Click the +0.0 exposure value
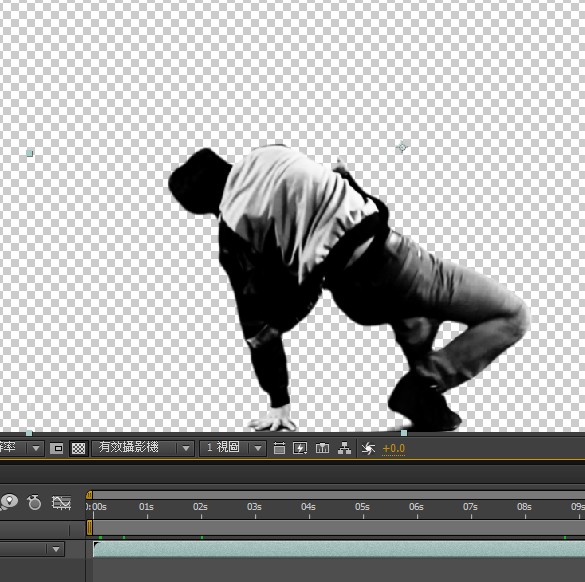Viewport: 585px width, 582px height. pos(394,448)
